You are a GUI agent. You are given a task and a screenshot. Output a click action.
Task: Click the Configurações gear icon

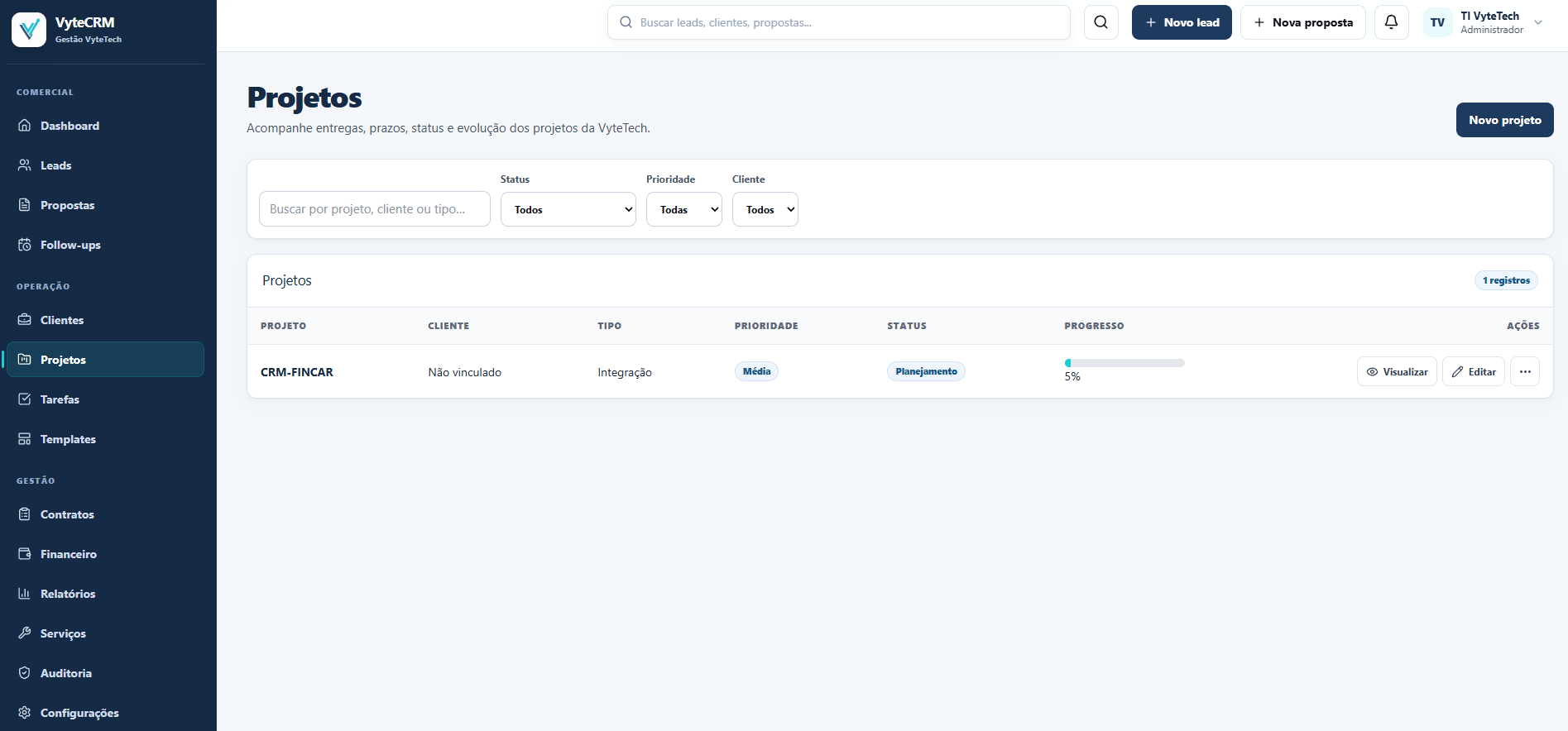[25, 713]
